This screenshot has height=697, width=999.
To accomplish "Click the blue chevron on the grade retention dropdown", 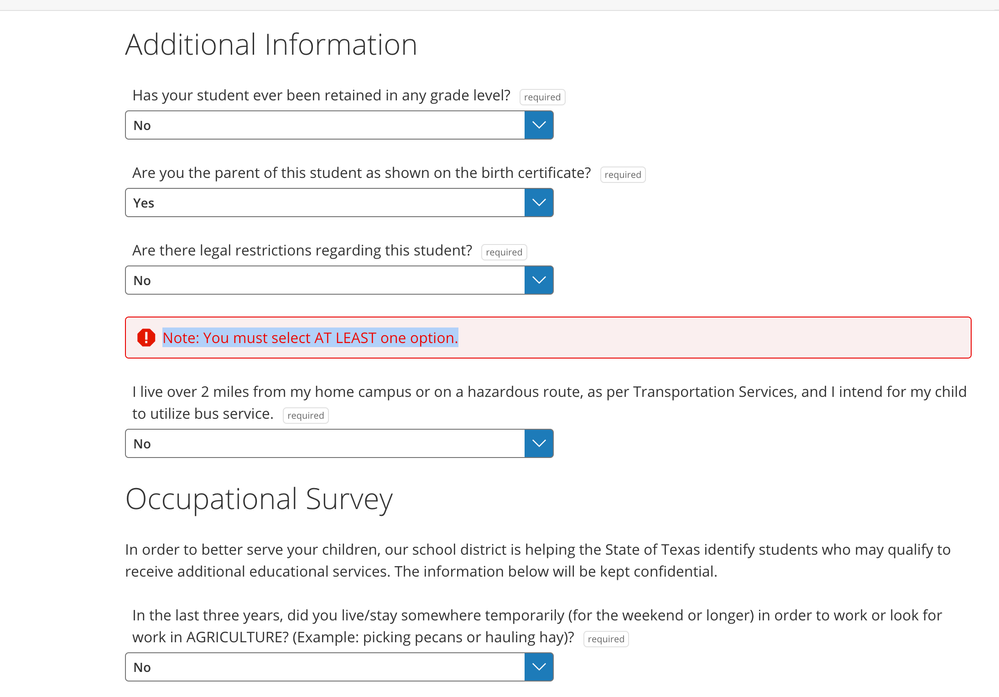I will pos(538,125).
